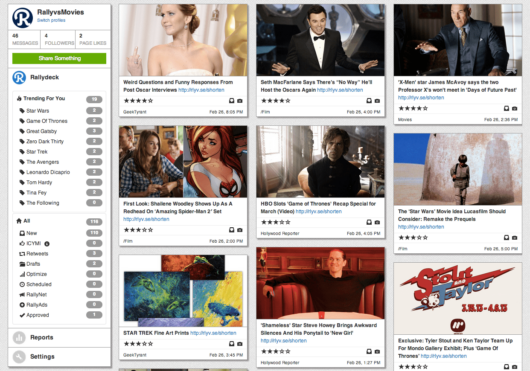
Task: Show the Retweets filter
Action: (37, 254)
